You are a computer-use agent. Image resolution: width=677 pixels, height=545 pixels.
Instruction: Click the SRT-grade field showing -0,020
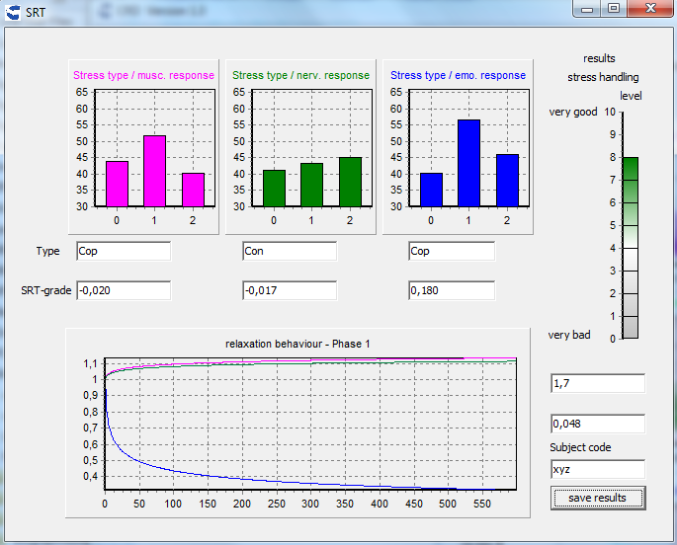click(123, 291)
